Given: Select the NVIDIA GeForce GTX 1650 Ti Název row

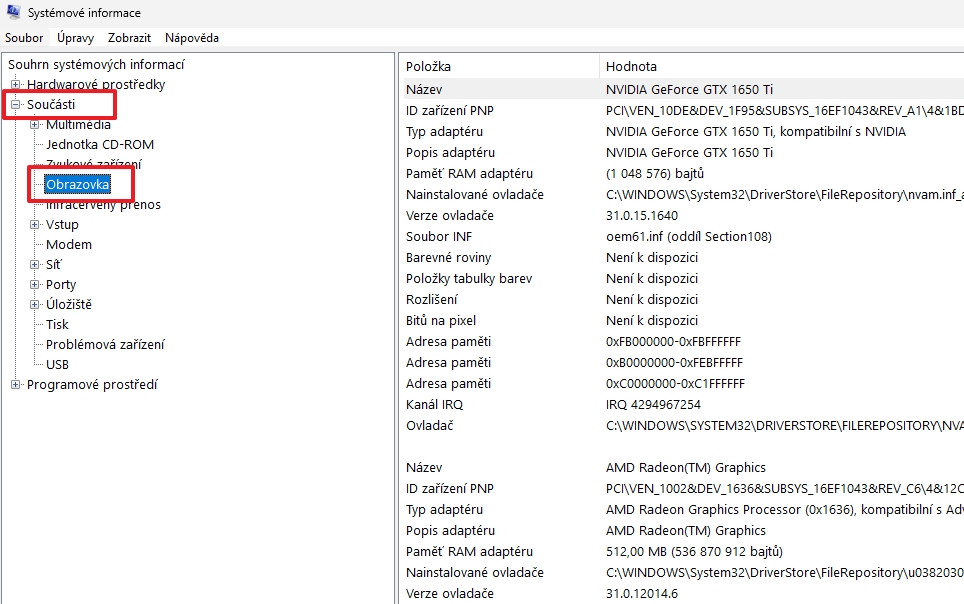Looking at the screenshot, I should [x=684, y=89].
